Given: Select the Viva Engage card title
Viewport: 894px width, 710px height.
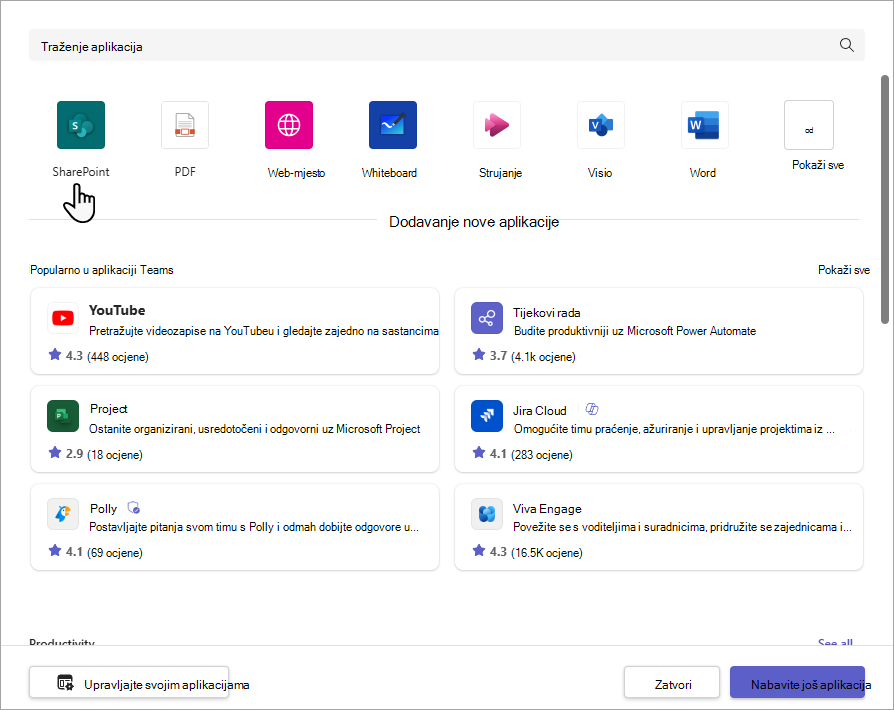Looking at the screenshot, I should tap(547, 509).
